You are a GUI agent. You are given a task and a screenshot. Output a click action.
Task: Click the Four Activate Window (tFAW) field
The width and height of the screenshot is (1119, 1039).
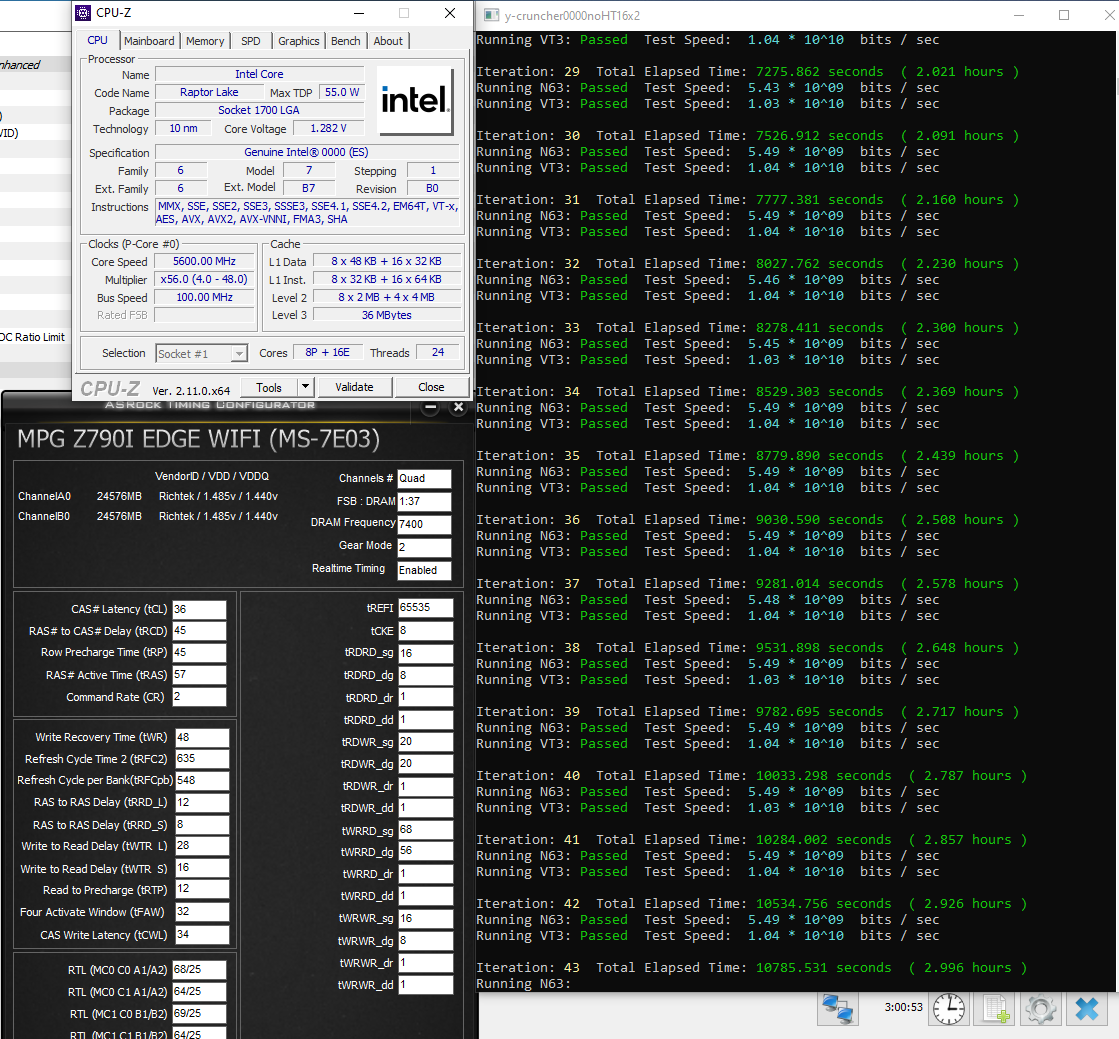[202, 912]
